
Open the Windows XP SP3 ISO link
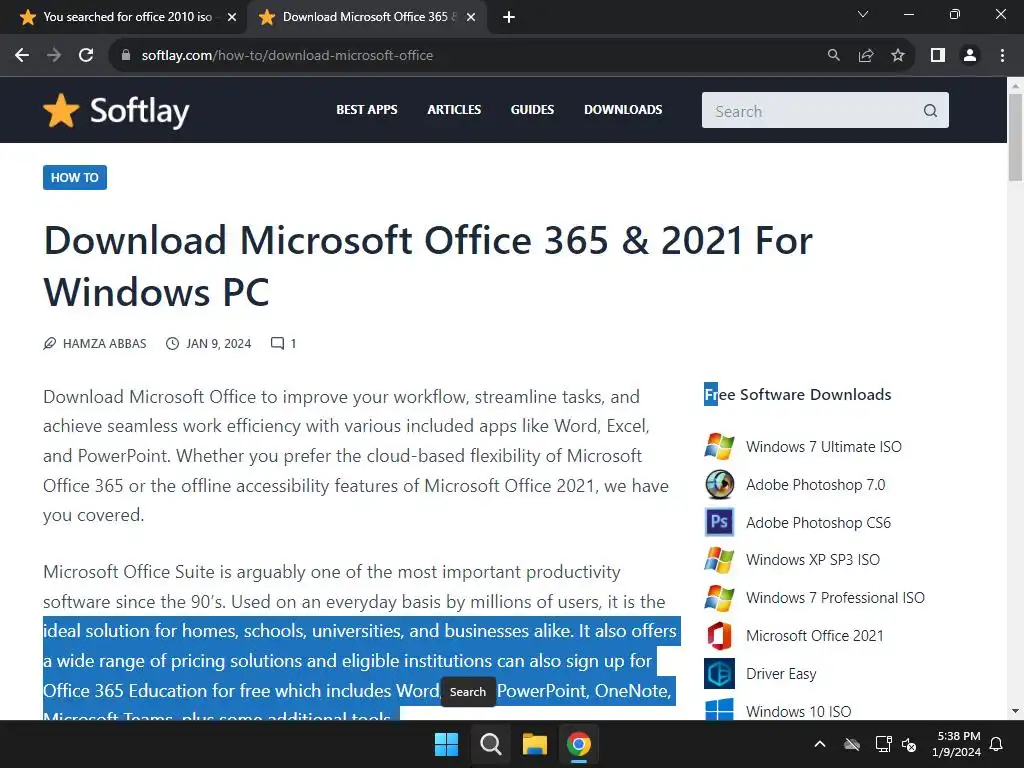pos(812,560)
